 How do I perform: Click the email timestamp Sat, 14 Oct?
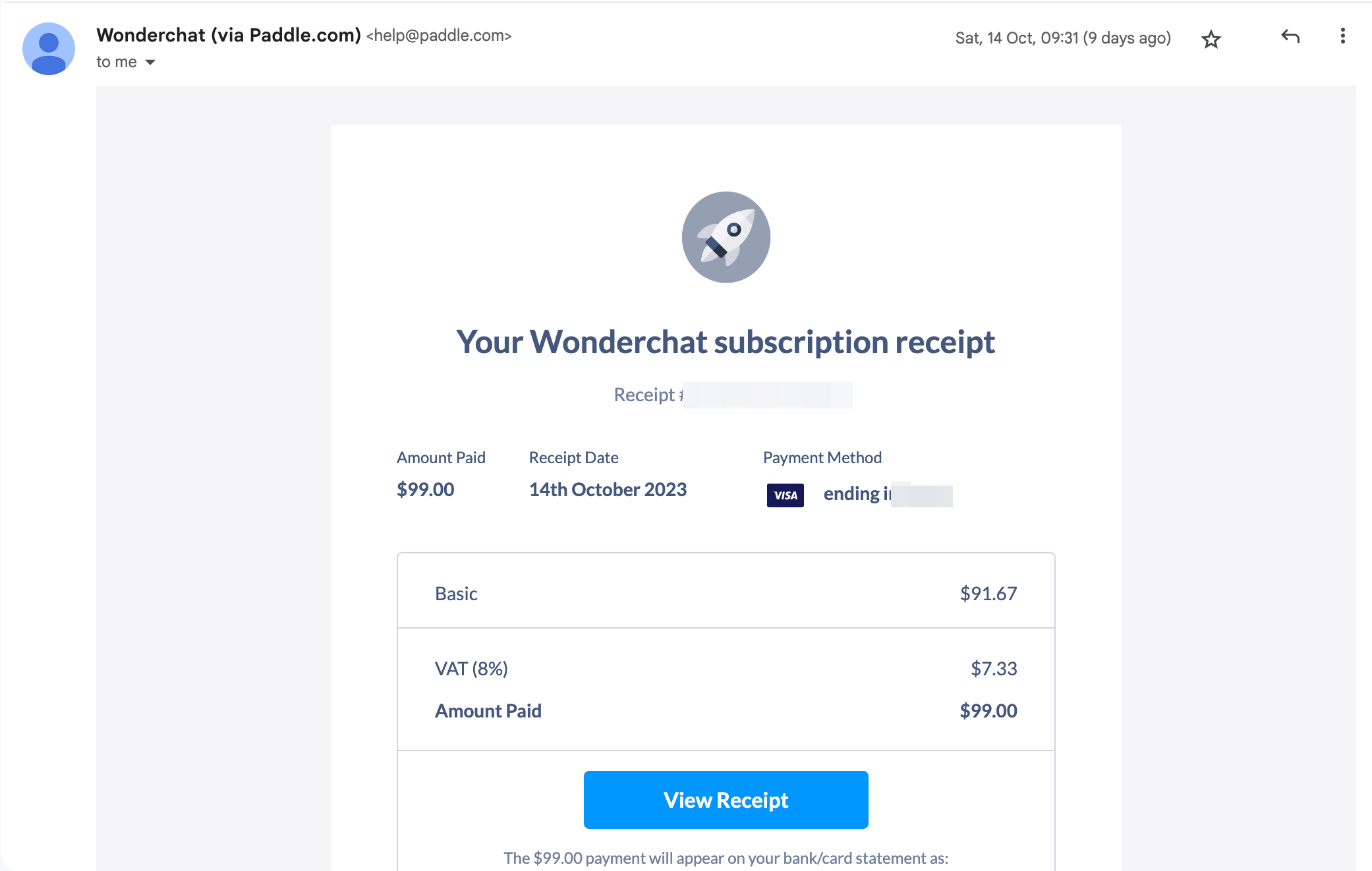(x=1062, y=38)
